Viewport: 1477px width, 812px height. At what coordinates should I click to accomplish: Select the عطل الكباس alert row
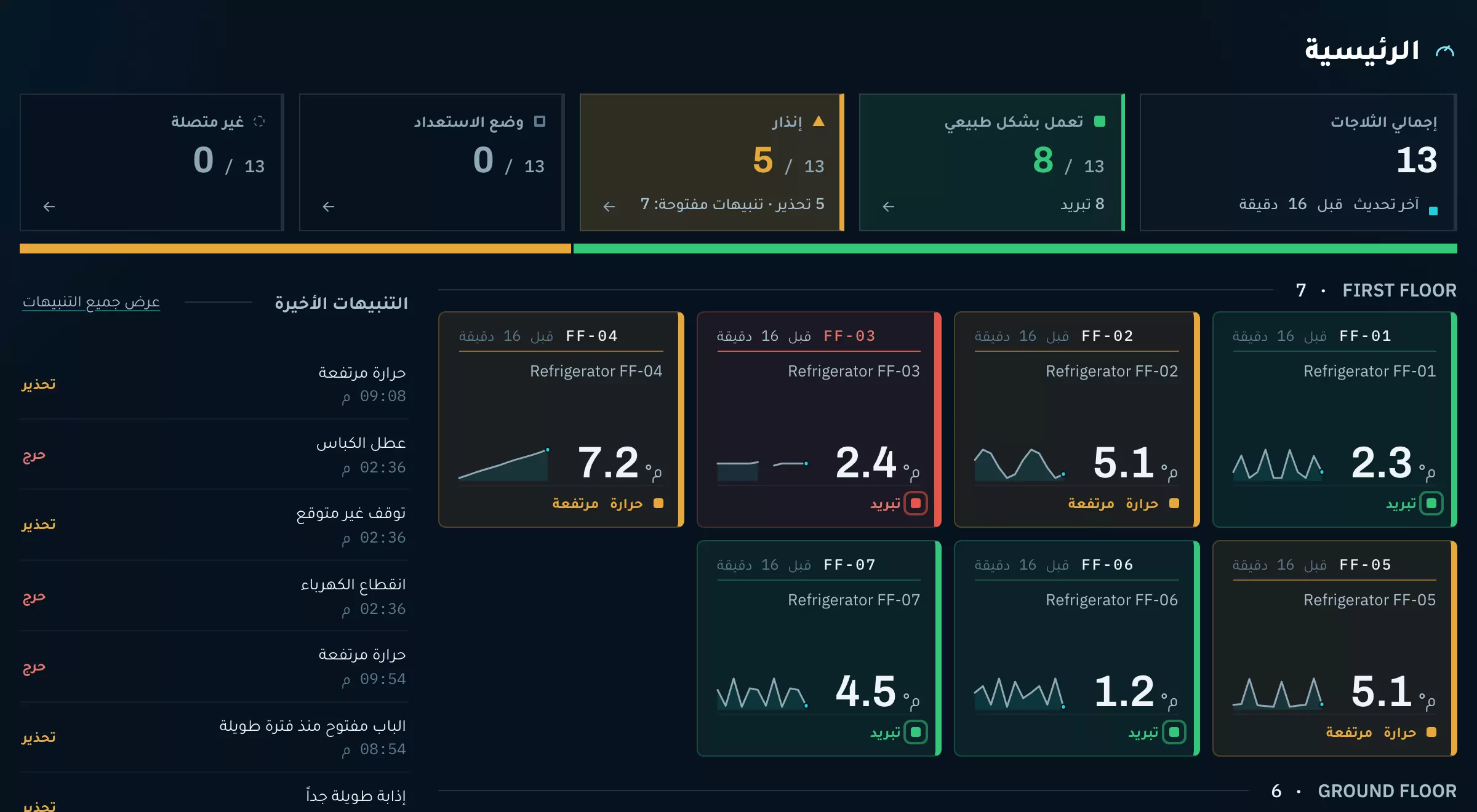[214, 455]
